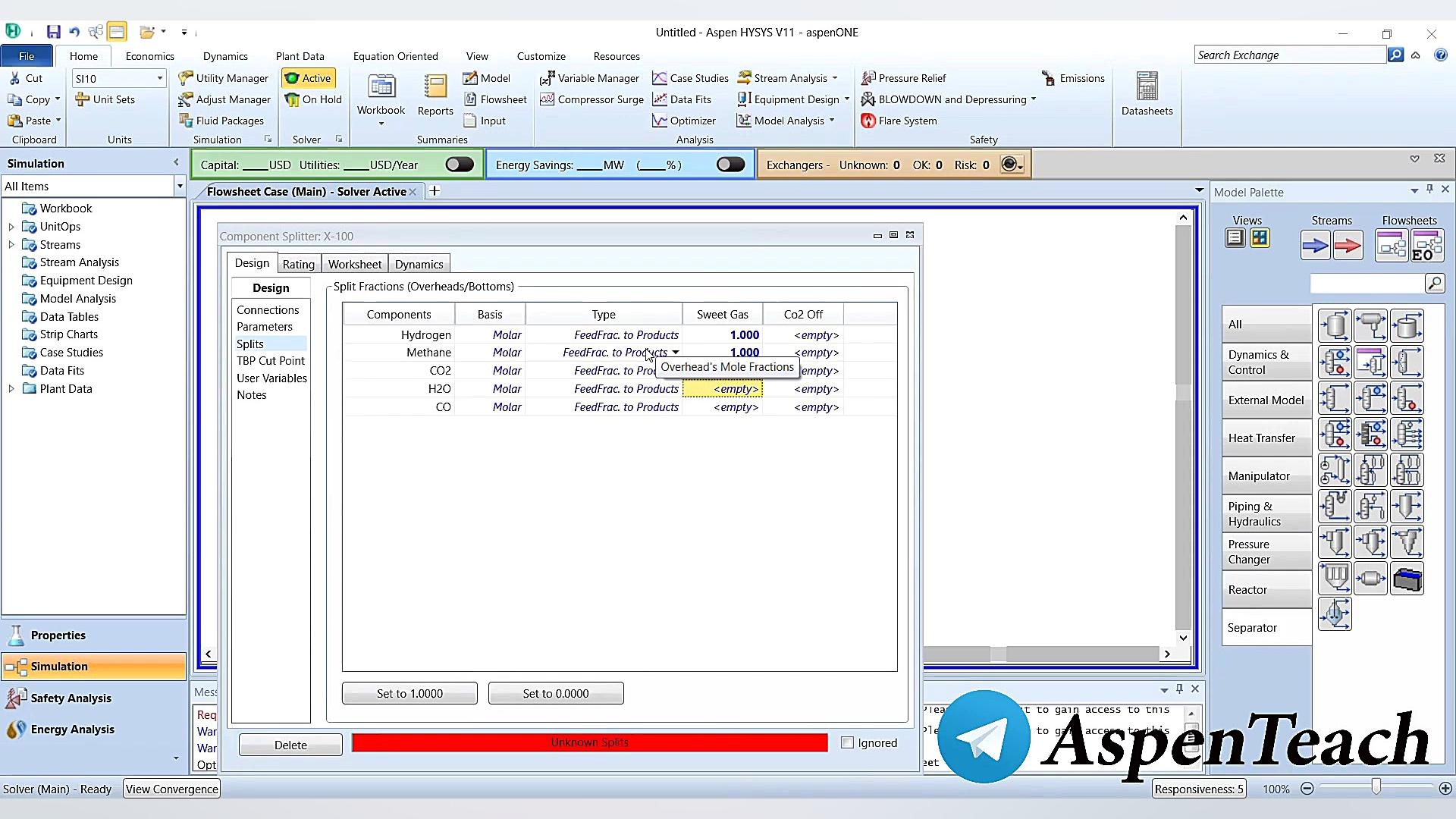Open the Datasheets icon in ribbon
1456x819 pixels.
click(1147, 87)
